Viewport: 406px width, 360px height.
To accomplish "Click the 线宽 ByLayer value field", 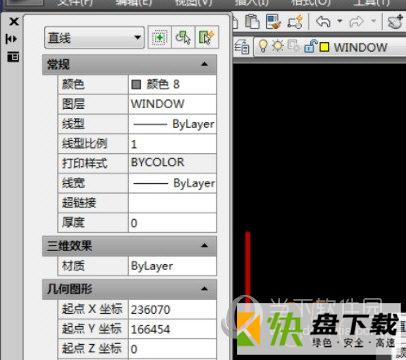I will (172, 183).
